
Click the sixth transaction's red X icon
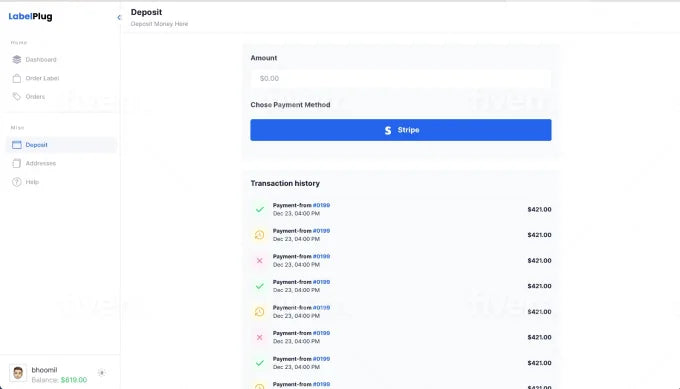point(259,337)
